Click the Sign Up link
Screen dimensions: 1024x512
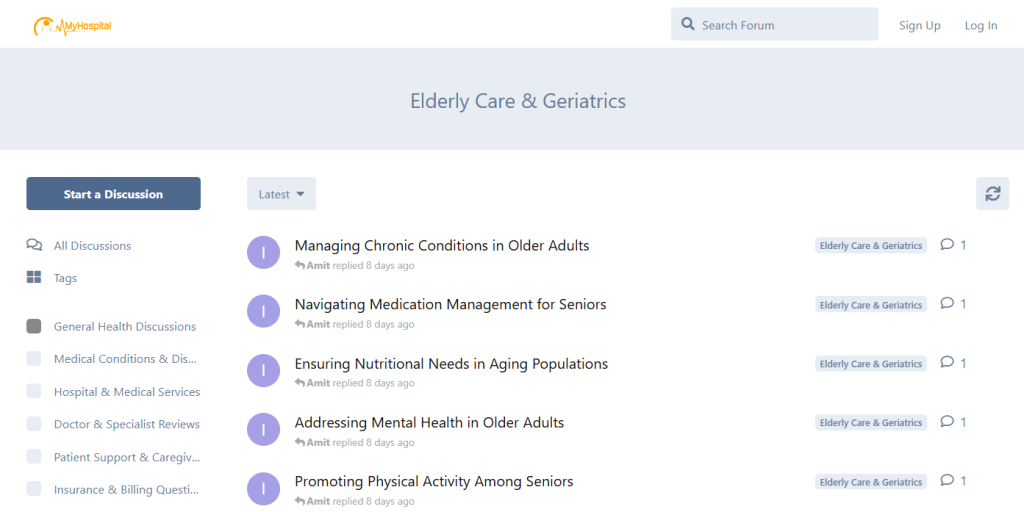tap(920, 25)
